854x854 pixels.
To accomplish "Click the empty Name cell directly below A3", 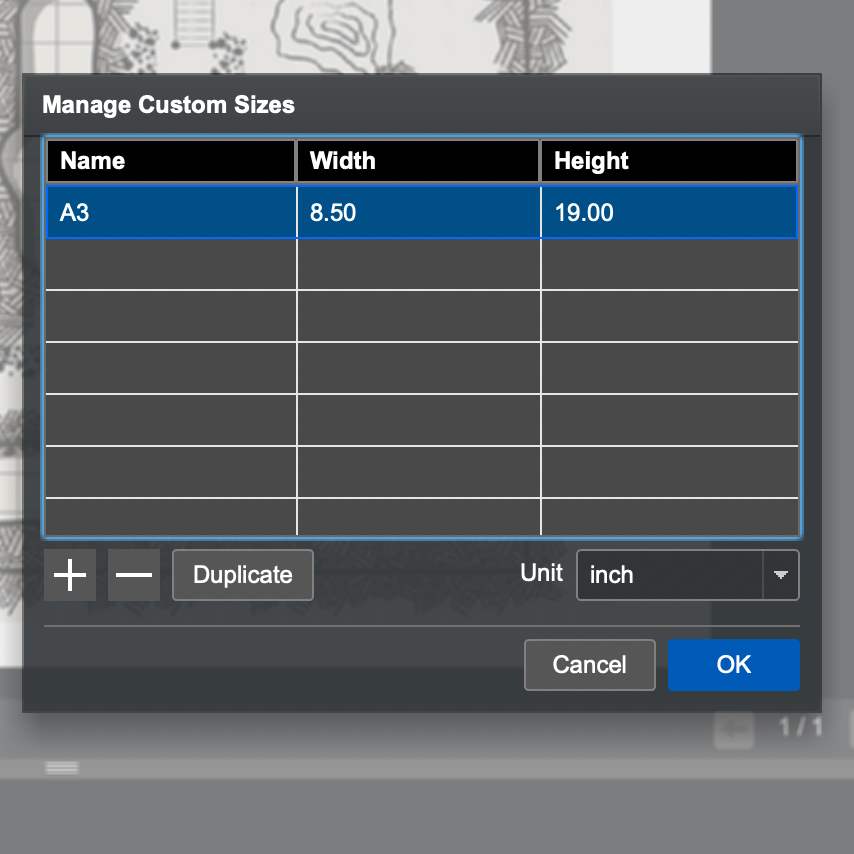I will (x=170, y=265).
